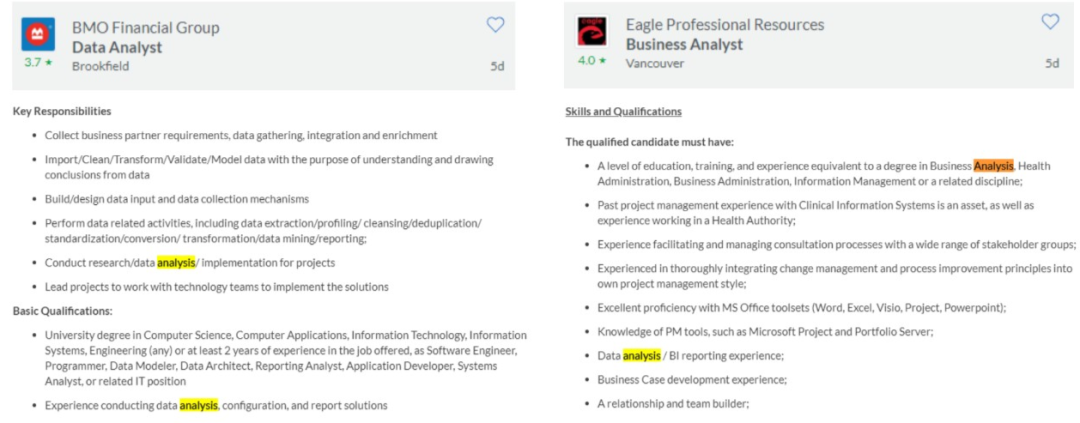The height and width of the screenshot is (423, 1080).
Task: Click the BMO Financial Group logo
Action: coord(38,34)
